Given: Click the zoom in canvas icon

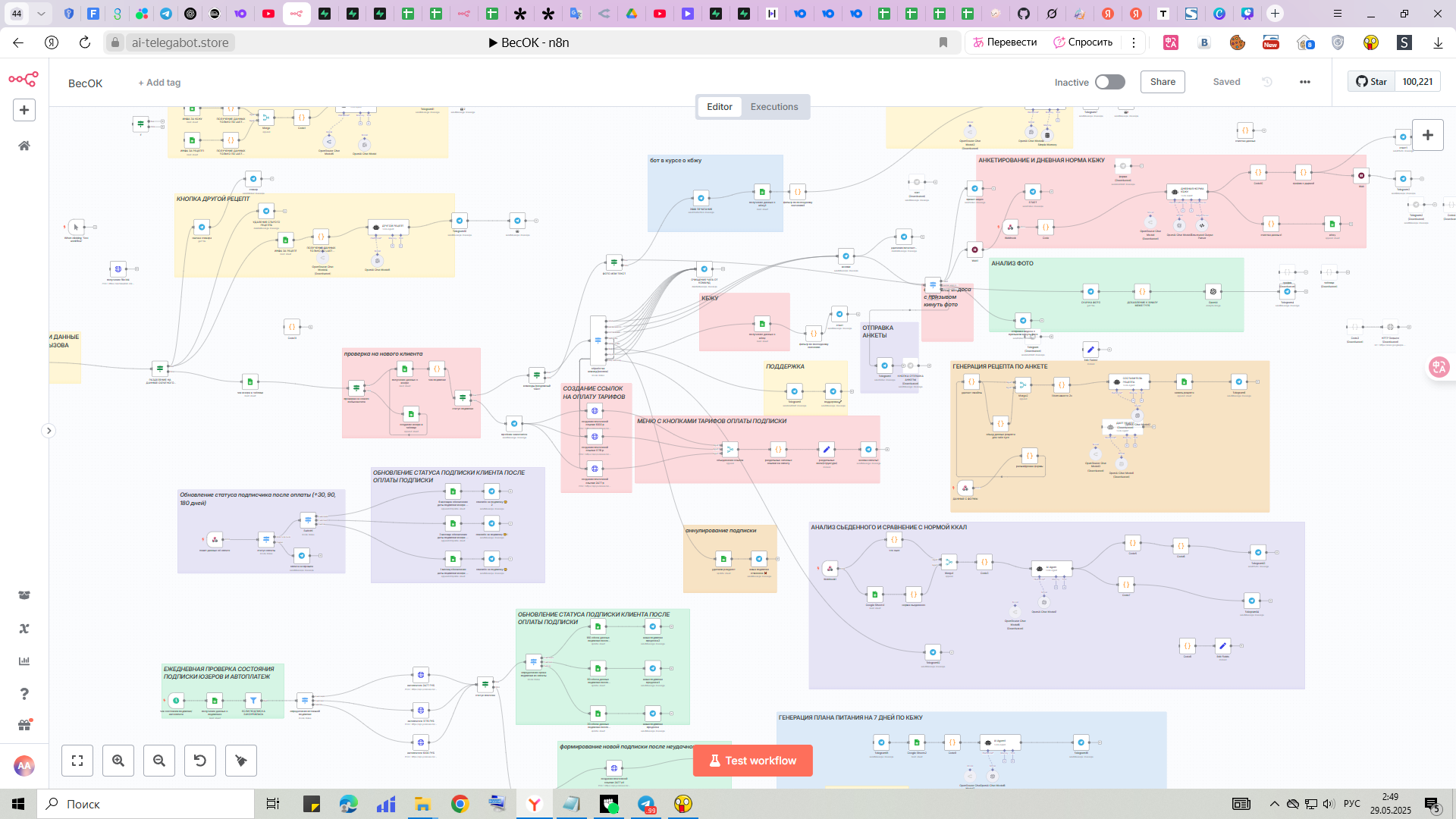Looking at the screenshot, I should [118, 761].
